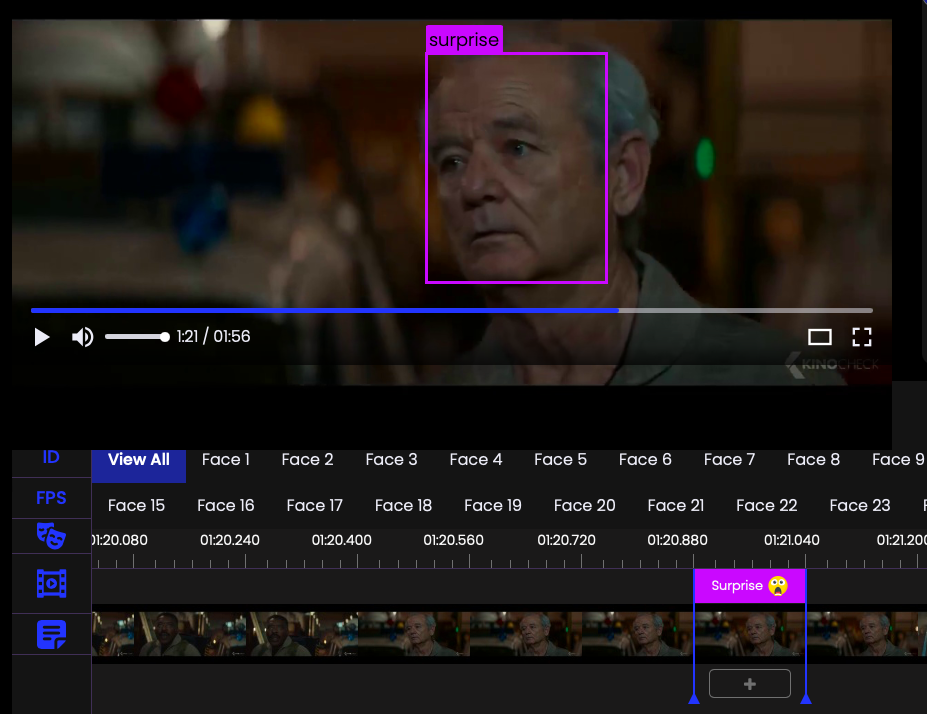The image size is (927, 714).
Task: Click the 1:21 / 01:56 time display
Action: pos(213,336)
